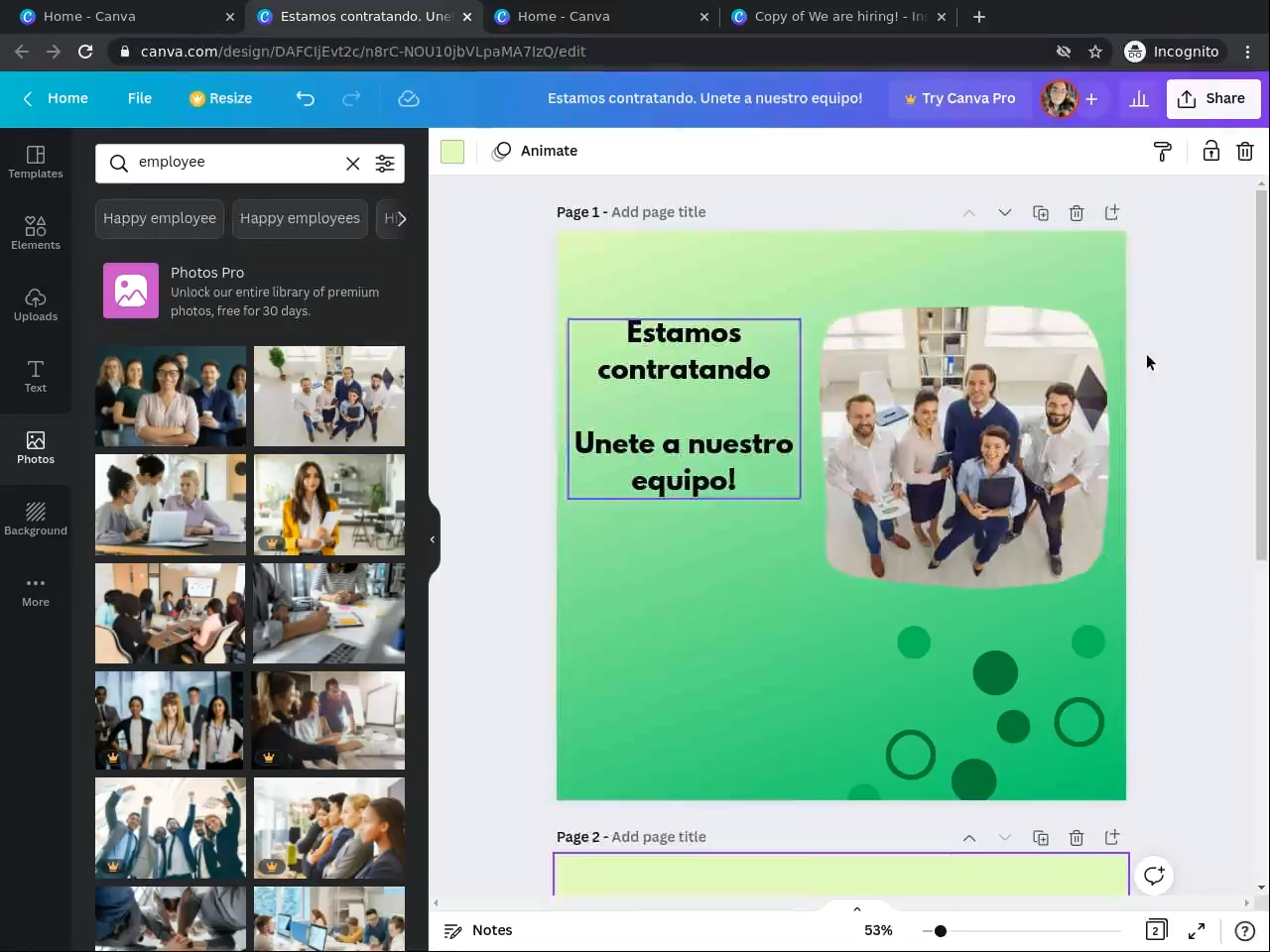
Task: Bookmark this page with star icon
Action: 1095,52
